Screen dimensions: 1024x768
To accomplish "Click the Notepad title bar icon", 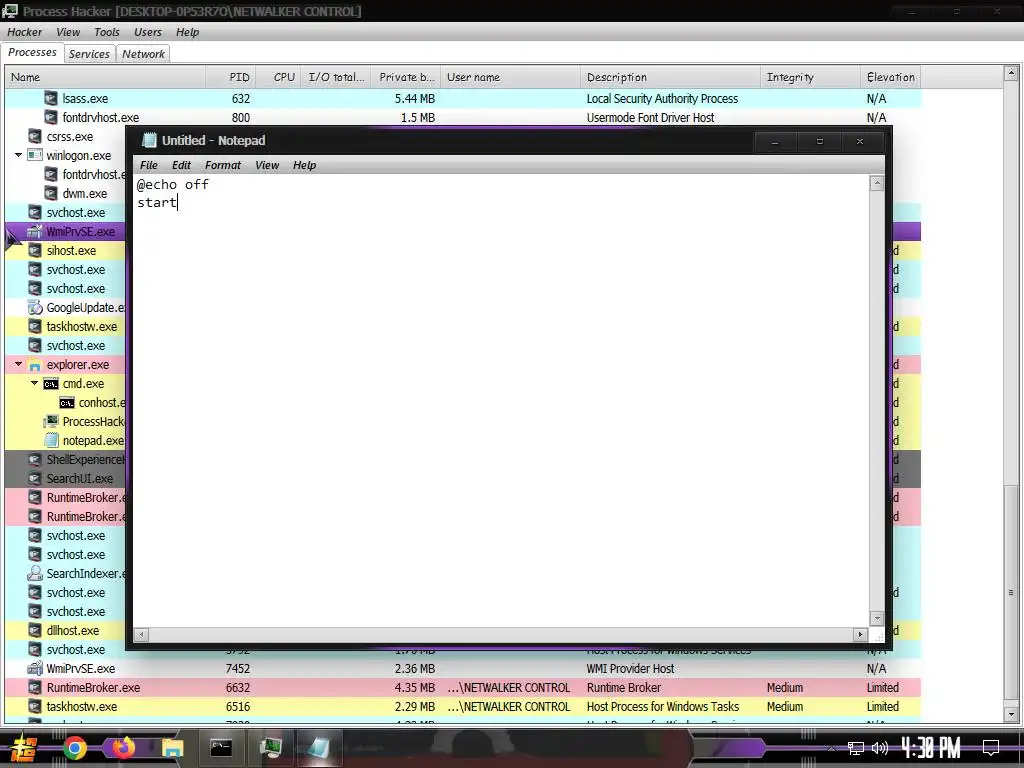I will coord(150,140).
